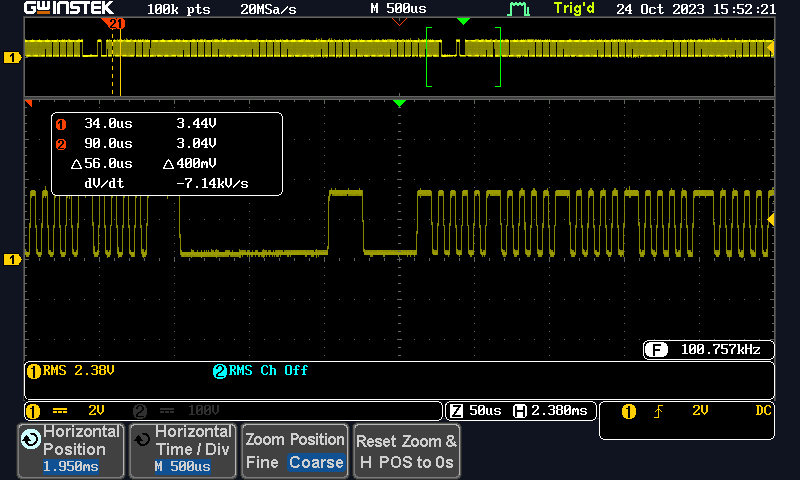Click channel 2 RMS Ch Off measurement

tap(260, 371)
